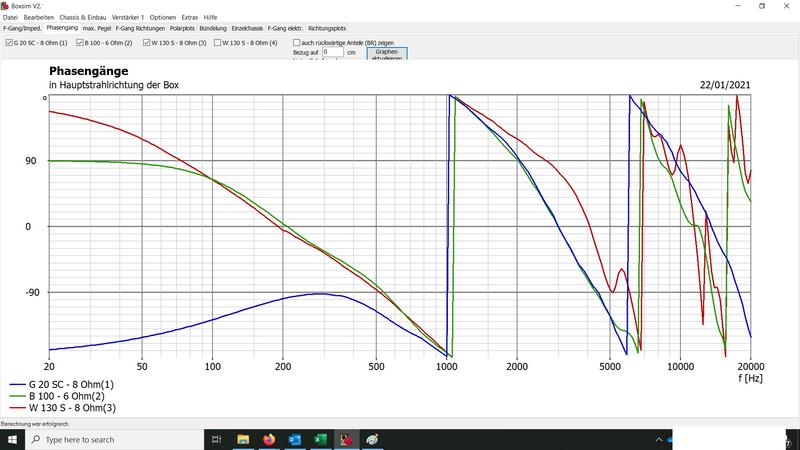Open Excel from the taskbar

coord(320,439)
